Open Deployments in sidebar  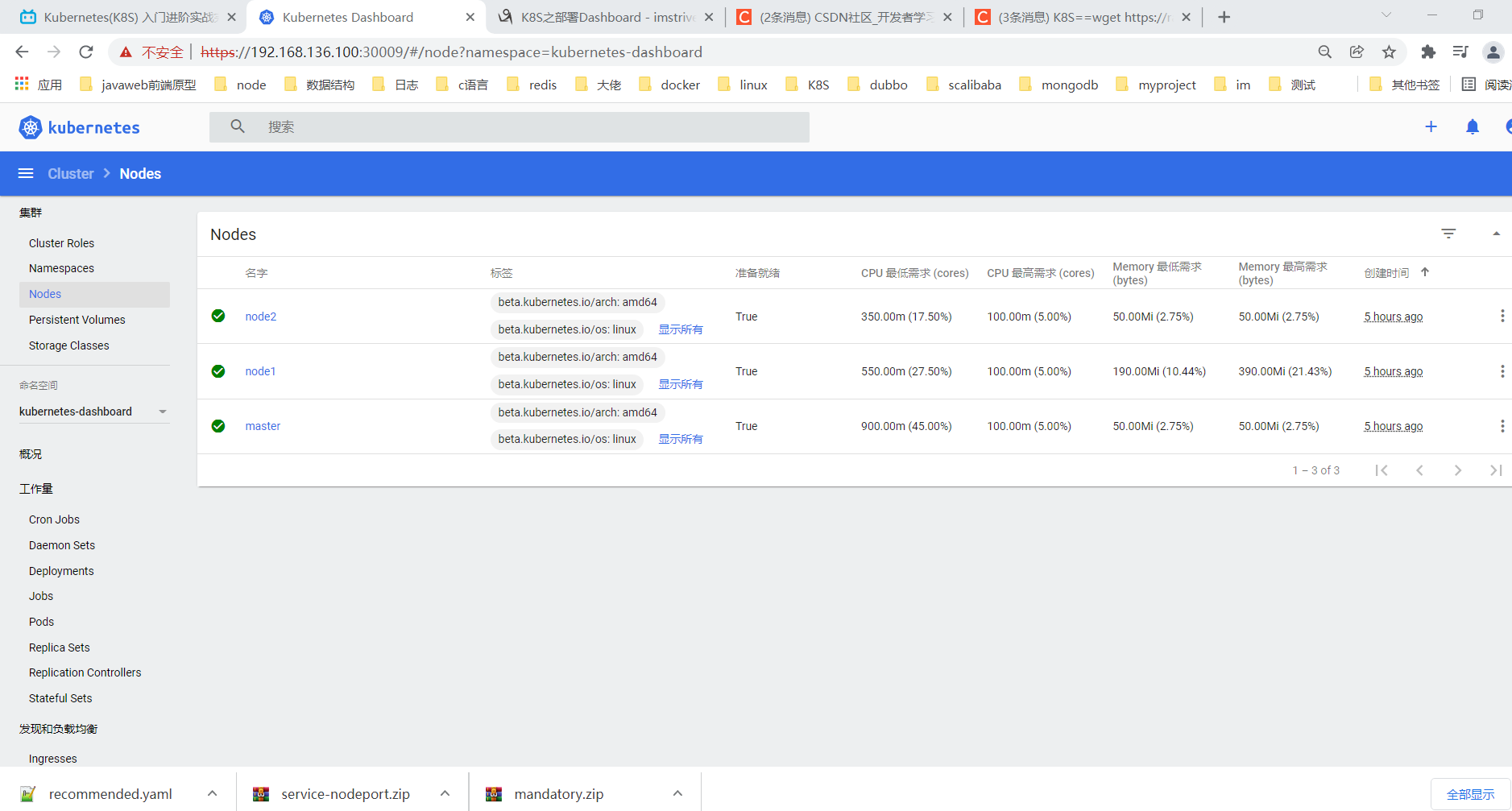(61, 571)
